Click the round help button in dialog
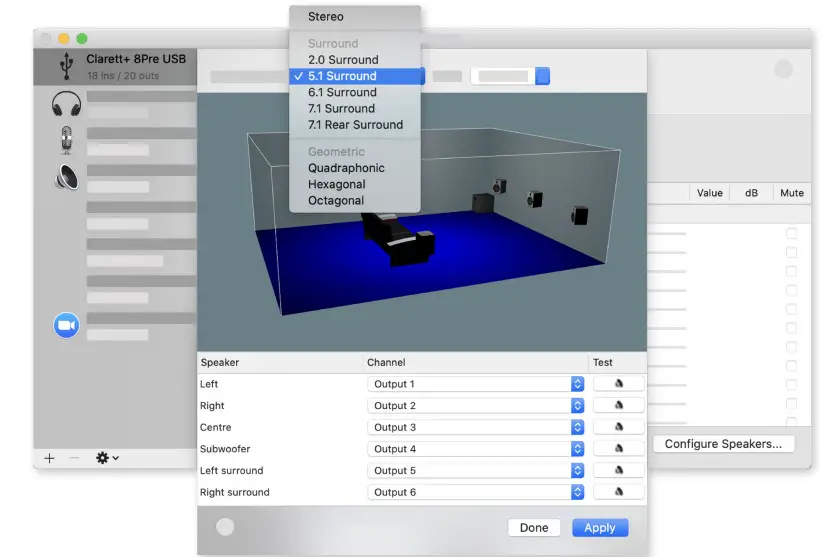 [225, 527]
